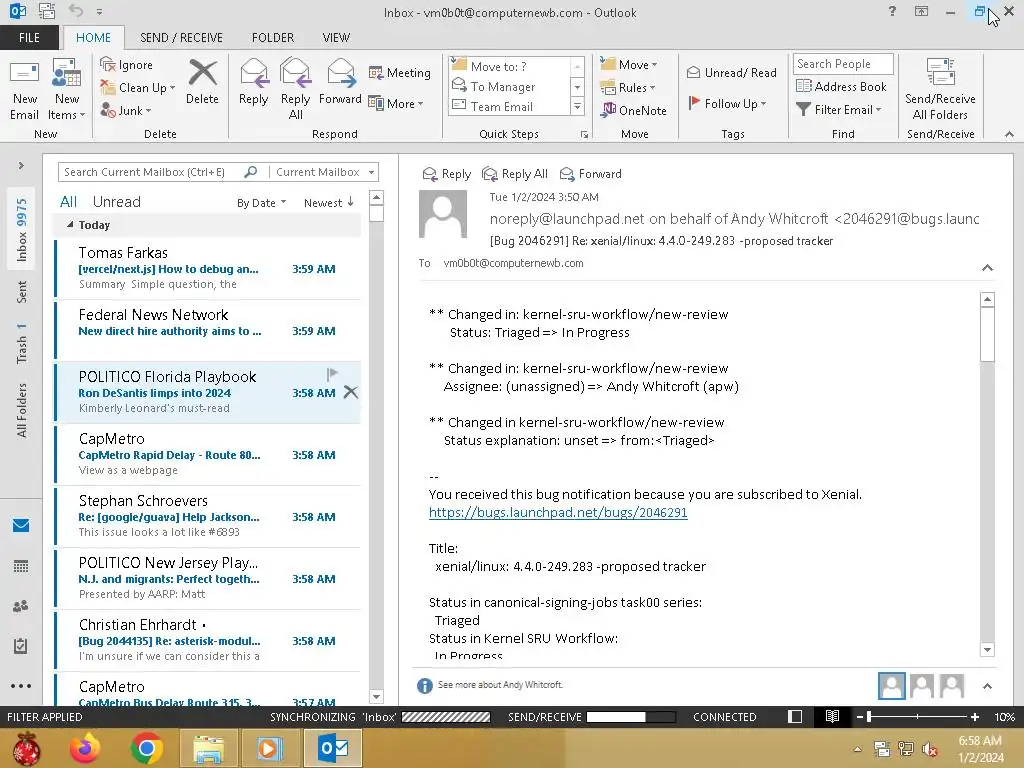Open the Christian Ehrhardt email

coord(208,640)
